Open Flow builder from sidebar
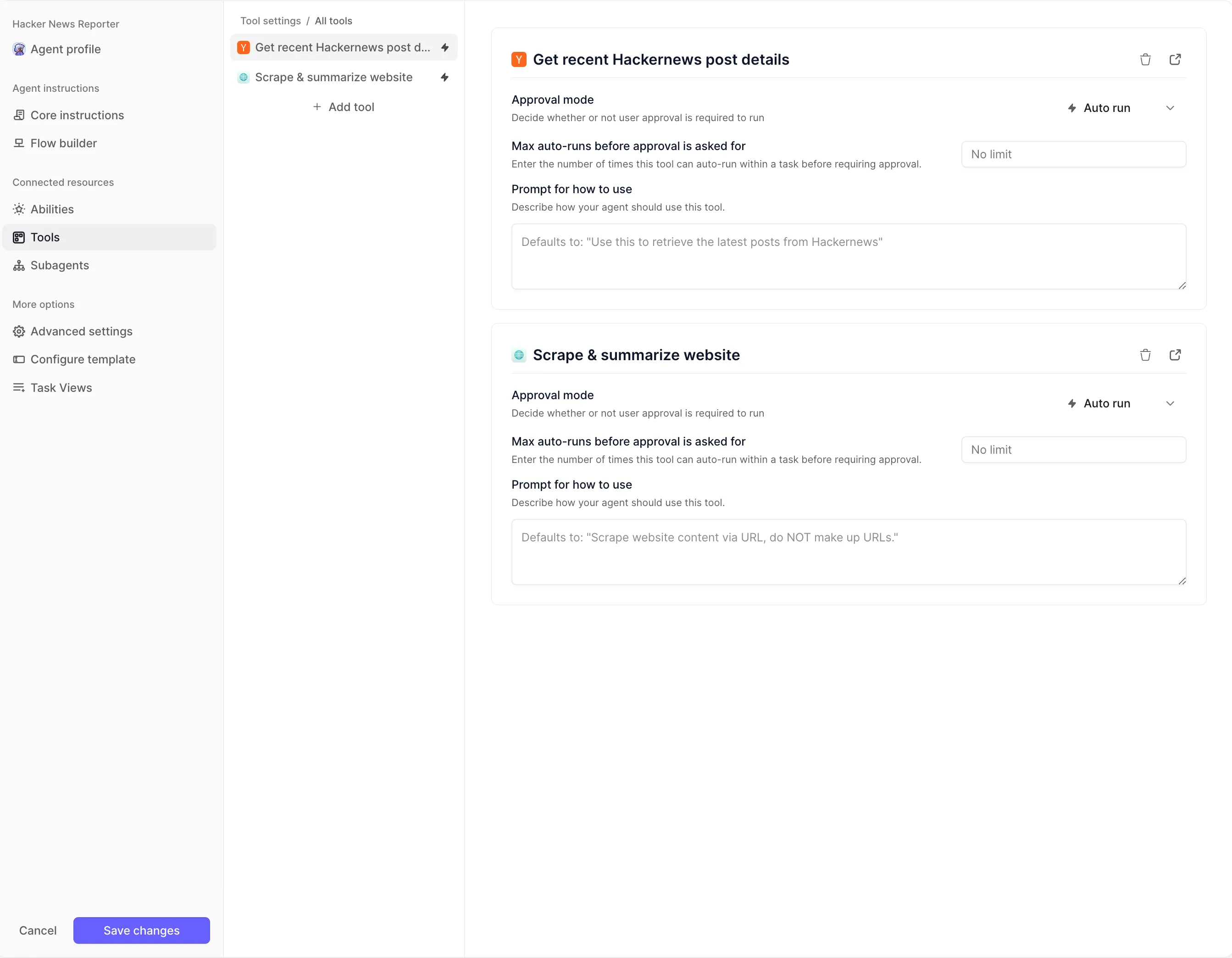This screenshot has height=958, width=1232. click(x=63, y=143)
